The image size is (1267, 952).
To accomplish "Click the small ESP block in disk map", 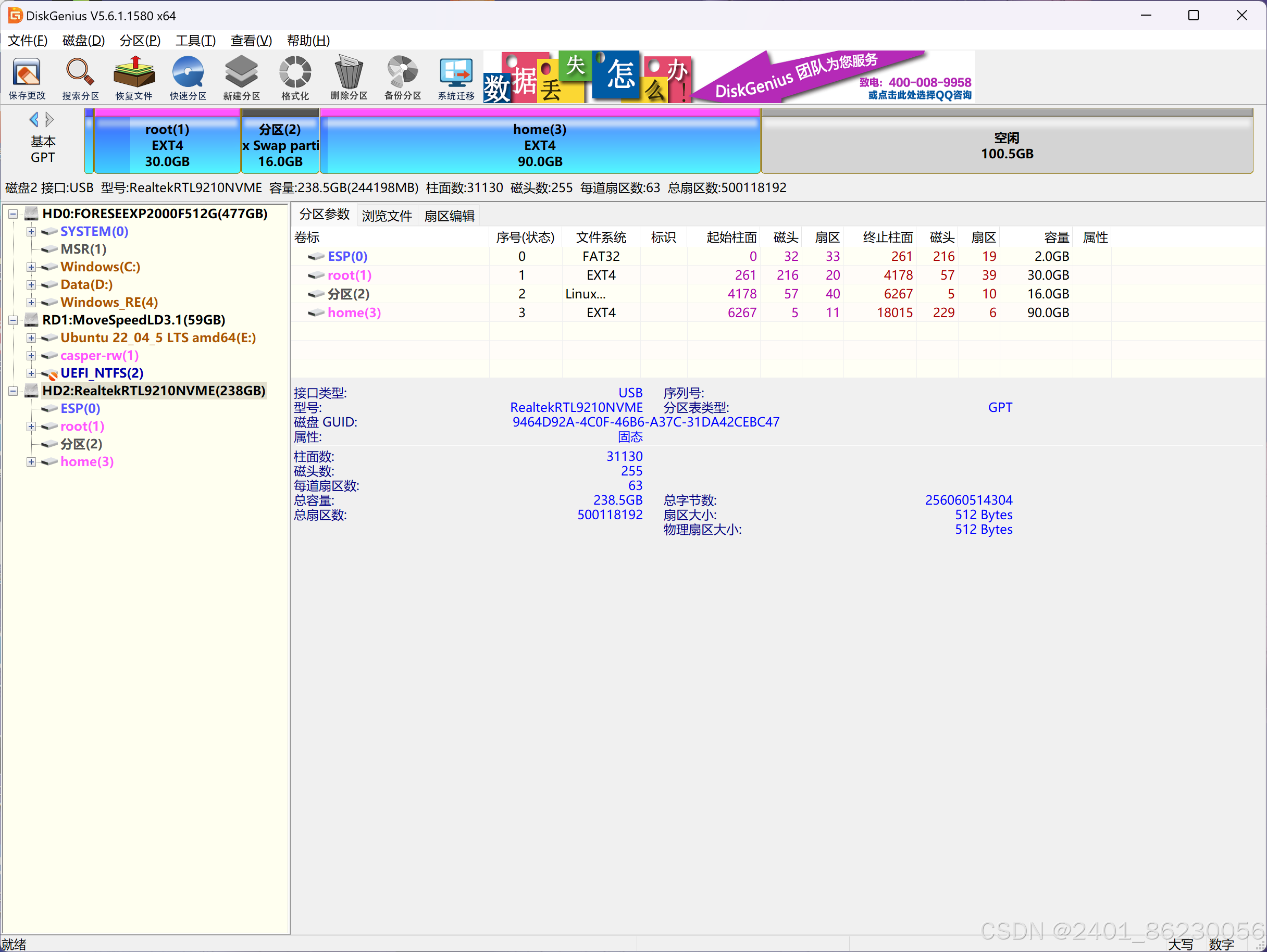I will click(89, 141).
